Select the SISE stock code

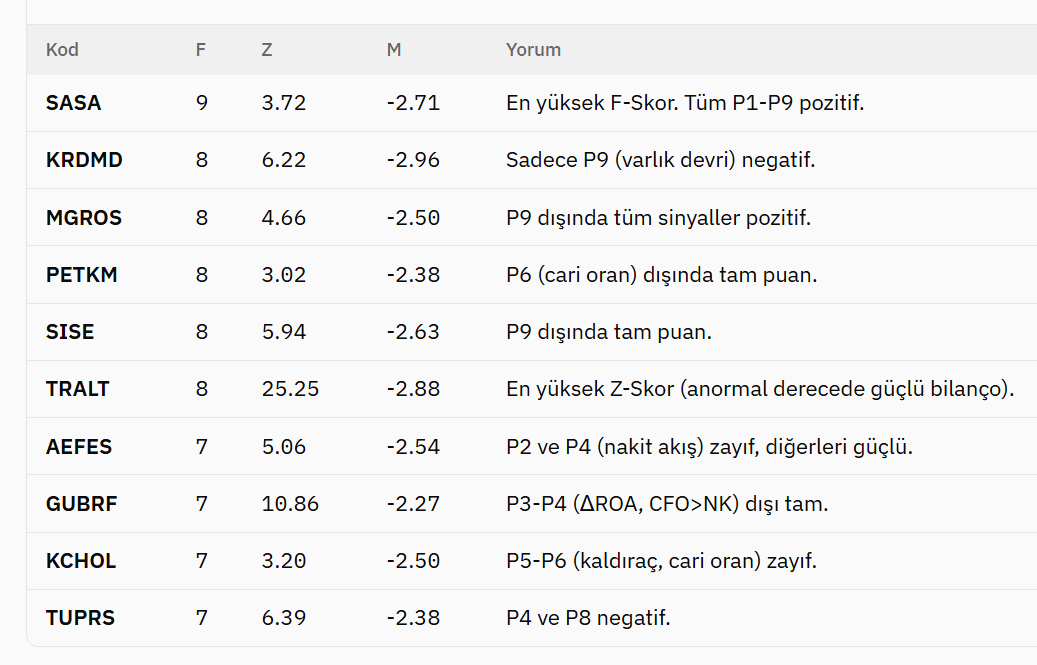click(70, 332)
